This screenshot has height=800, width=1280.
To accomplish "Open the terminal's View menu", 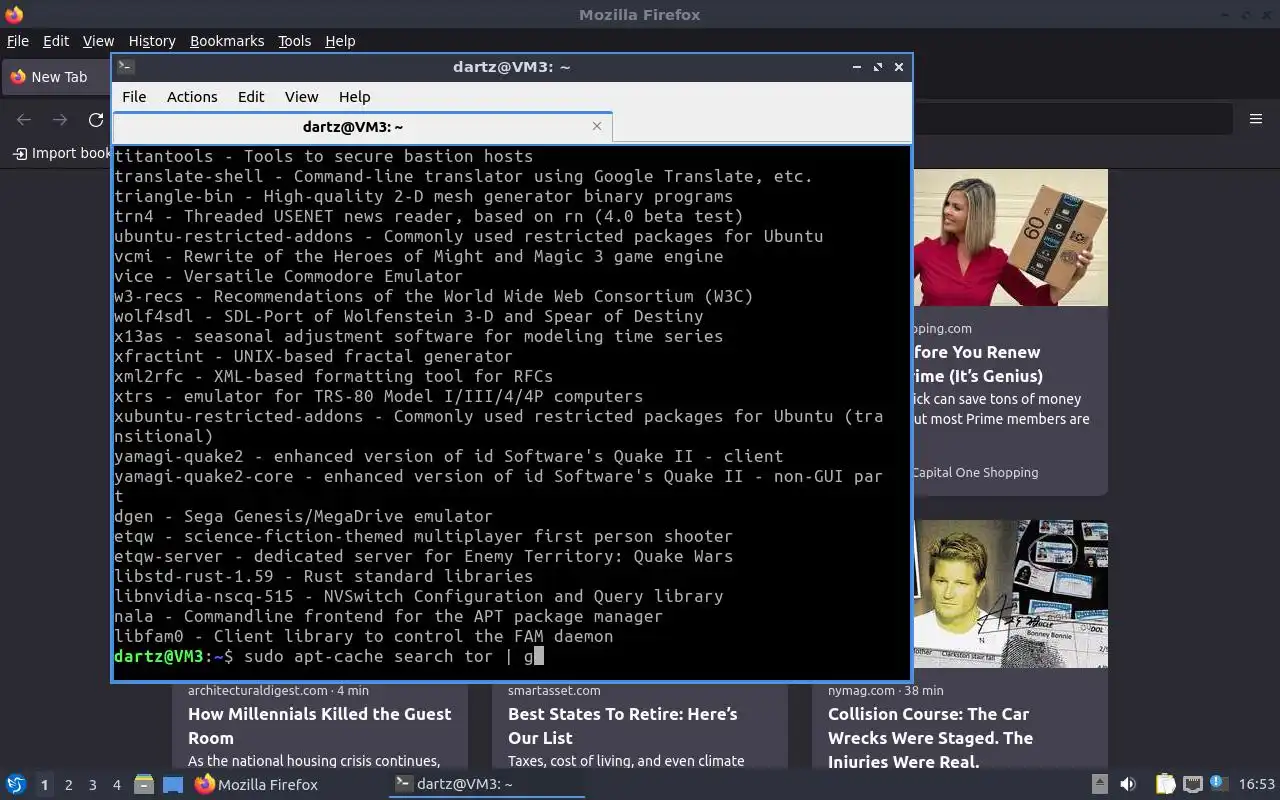I will (x=301, y=97).
